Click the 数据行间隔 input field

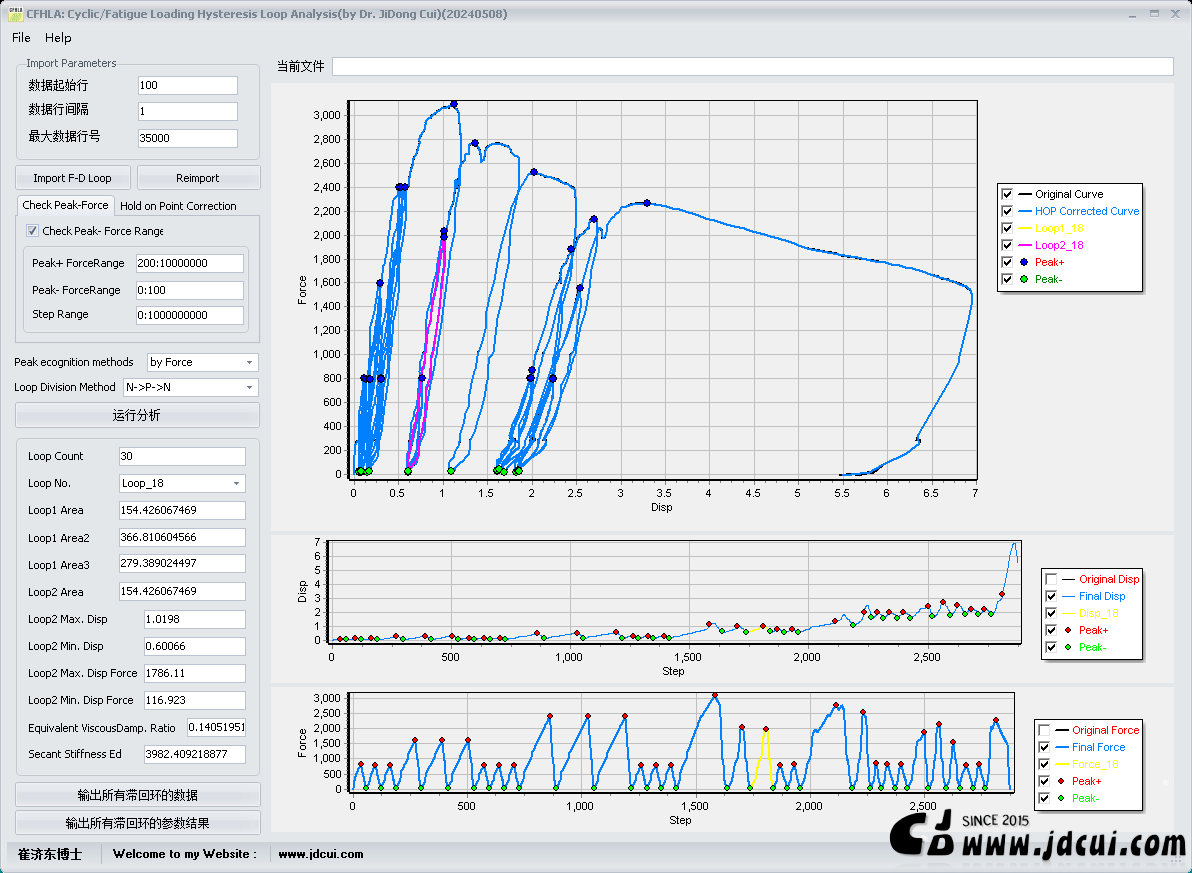click(x=188, y=111)
